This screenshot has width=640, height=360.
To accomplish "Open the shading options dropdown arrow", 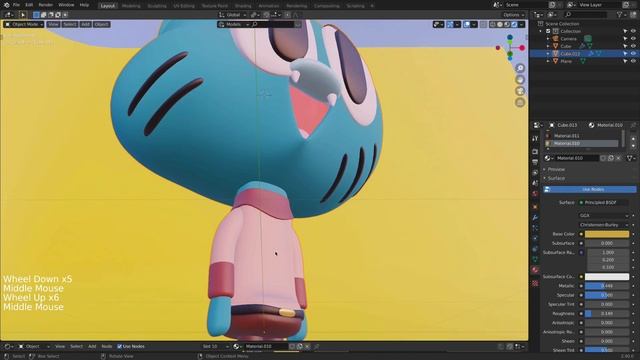I will tap(521, 24).
